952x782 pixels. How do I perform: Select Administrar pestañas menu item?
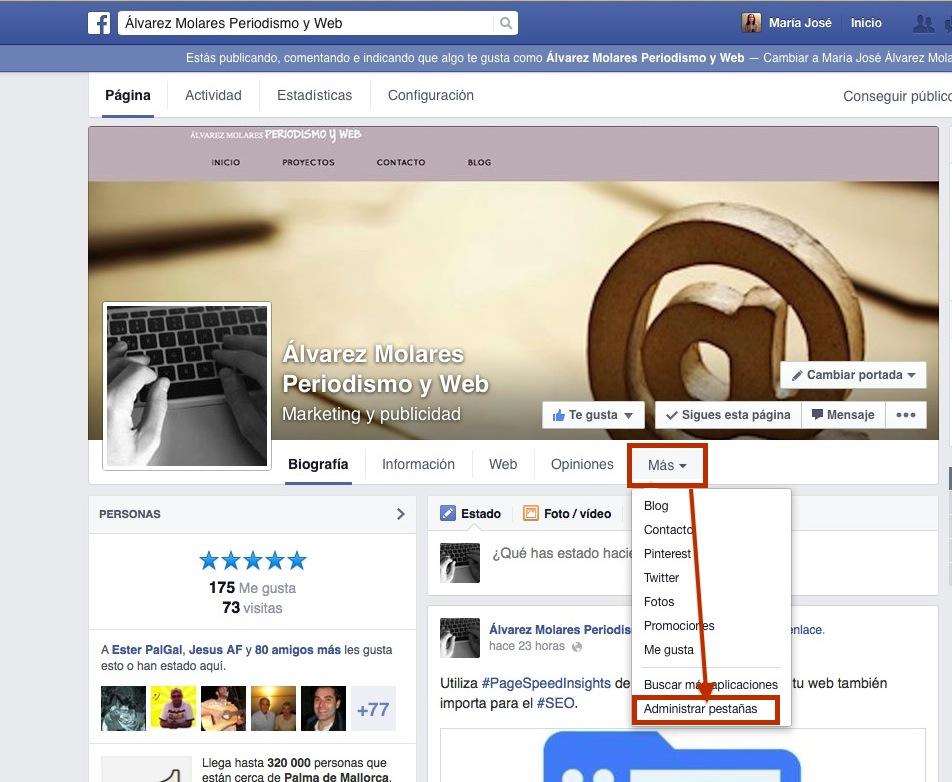click(700, 709)
